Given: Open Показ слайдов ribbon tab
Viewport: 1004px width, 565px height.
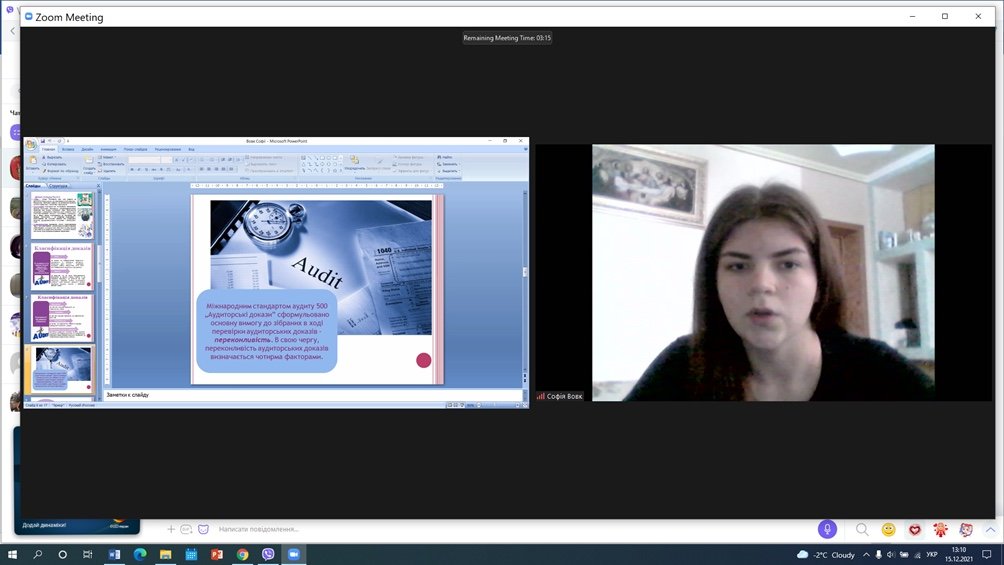Looking at the screenshot, I should pyautogui.click(x=135, y=149).
